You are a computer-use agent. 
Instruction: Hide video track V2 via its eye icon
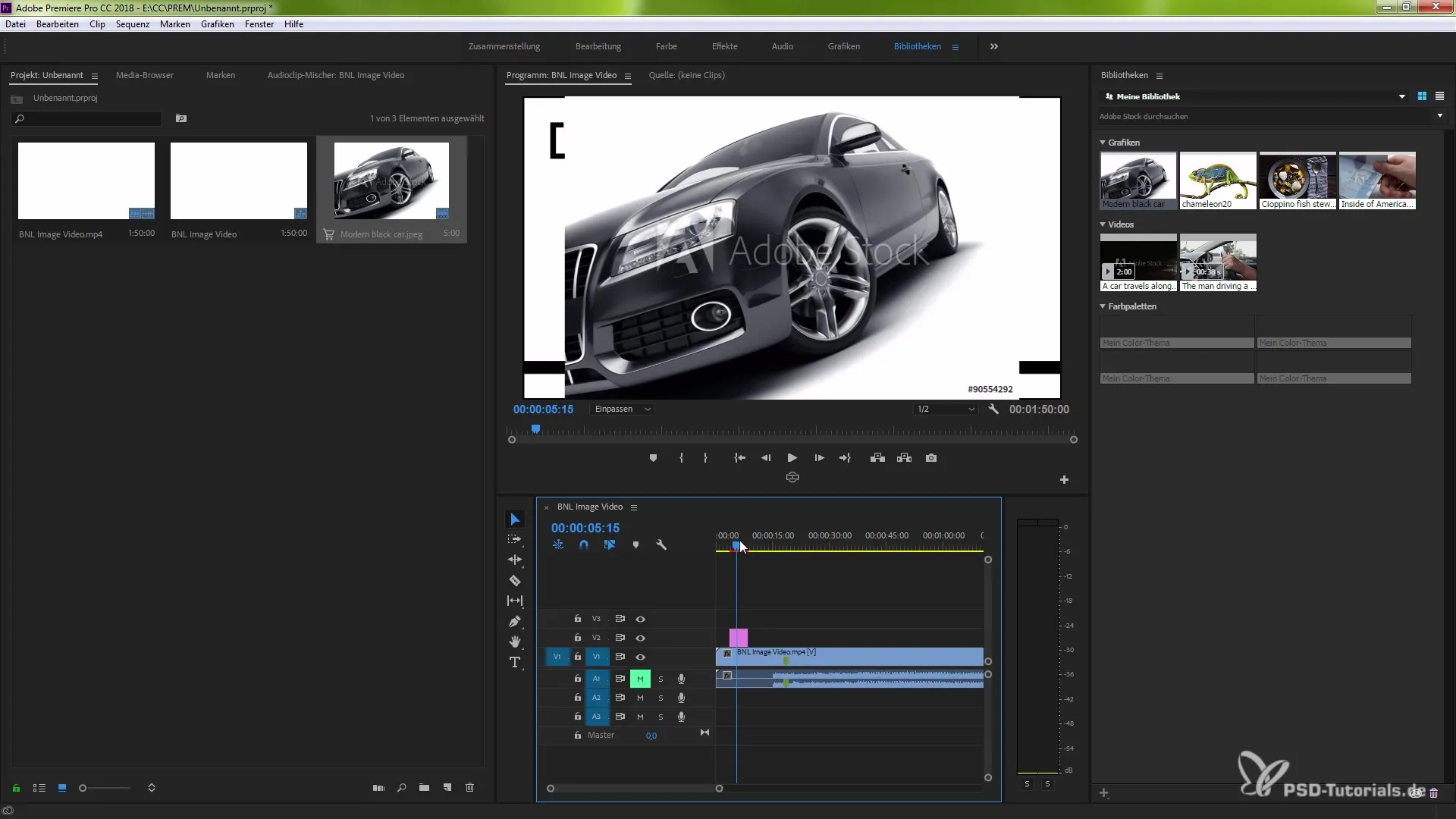coord(640,638)
